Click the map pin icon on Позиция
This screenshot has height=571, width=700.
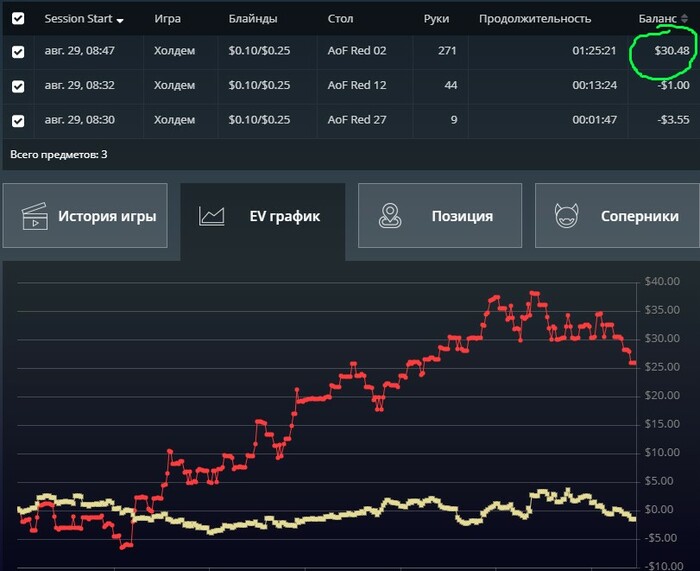point(390,216)
